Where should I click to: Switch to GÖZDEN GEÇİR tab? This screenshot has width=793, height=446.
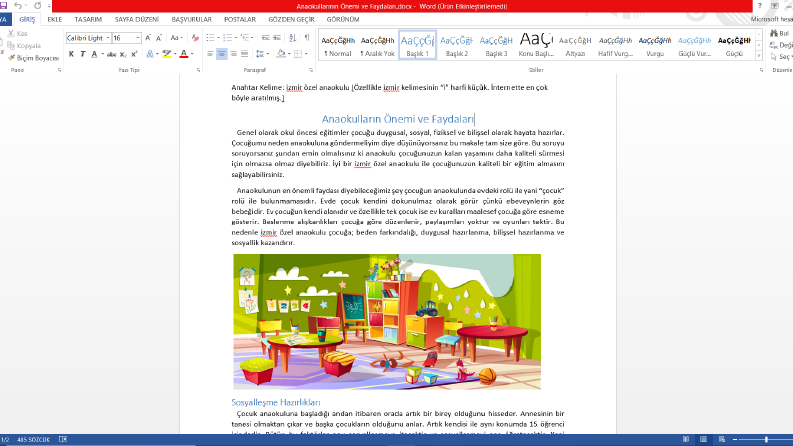(291, 19)
